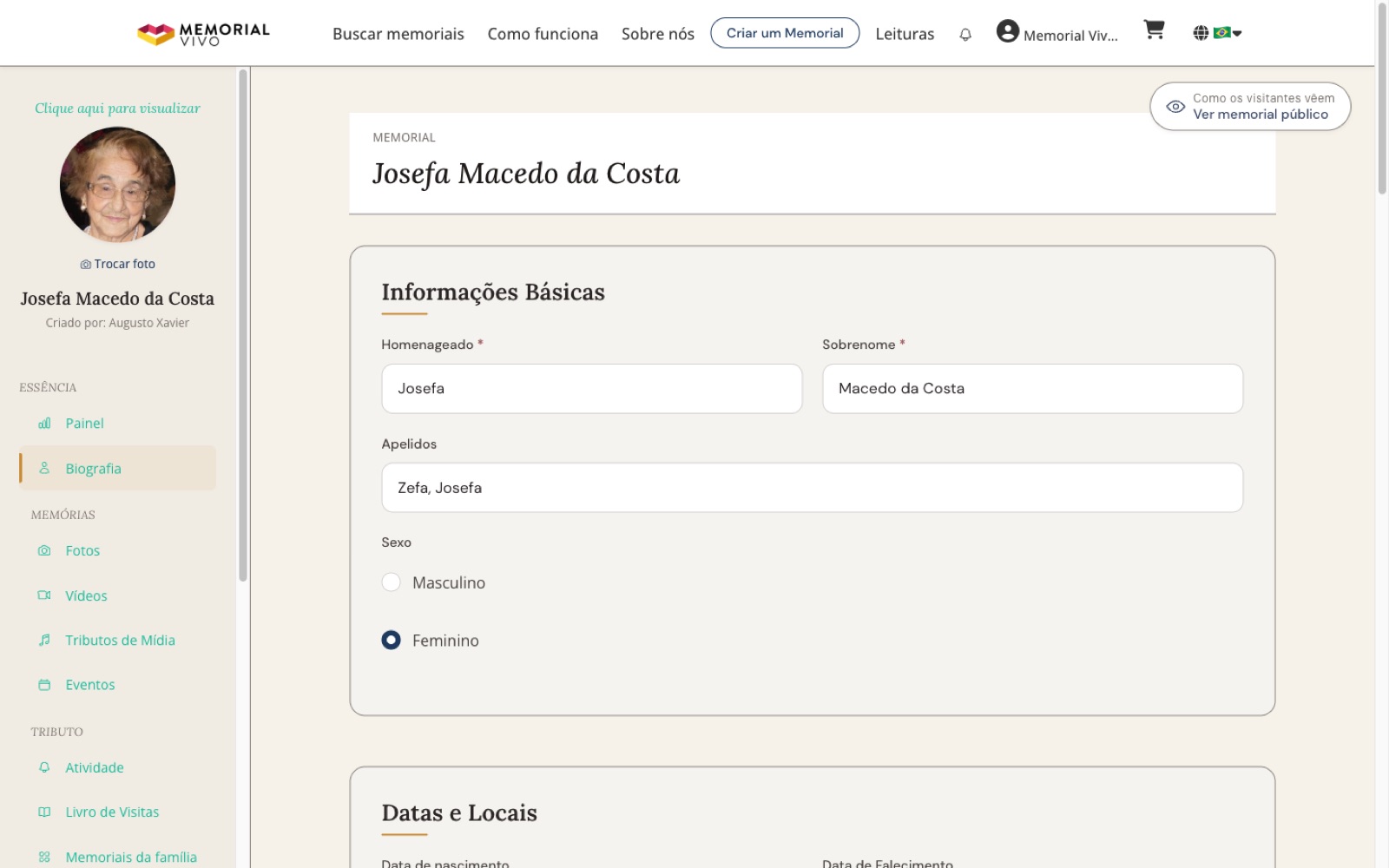Click Josefa's profile photo thumbnail
This screenshot has height=868, width=1389.
[x=117, y=185]
